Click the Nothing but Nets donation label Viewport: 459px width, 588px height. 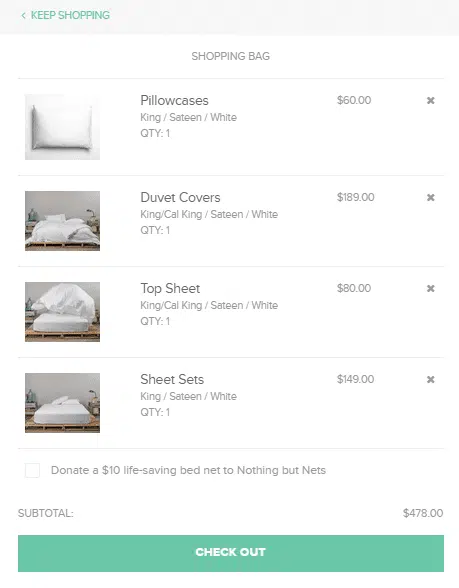tap(188, 470)
